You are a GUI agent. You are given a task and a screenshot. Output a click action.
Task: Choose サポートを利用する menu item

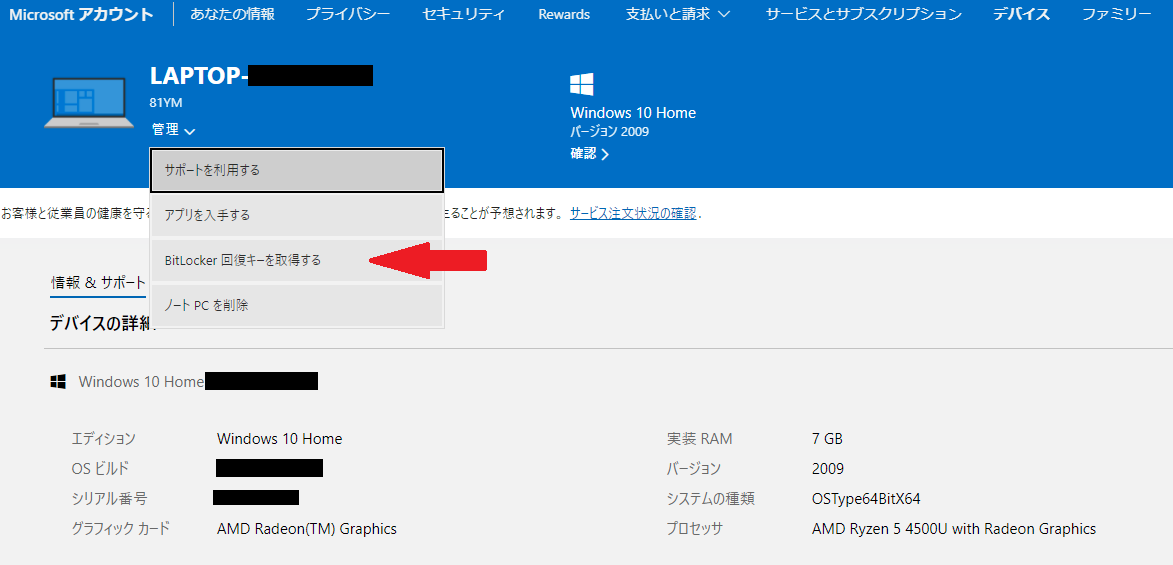click(297, 170)
